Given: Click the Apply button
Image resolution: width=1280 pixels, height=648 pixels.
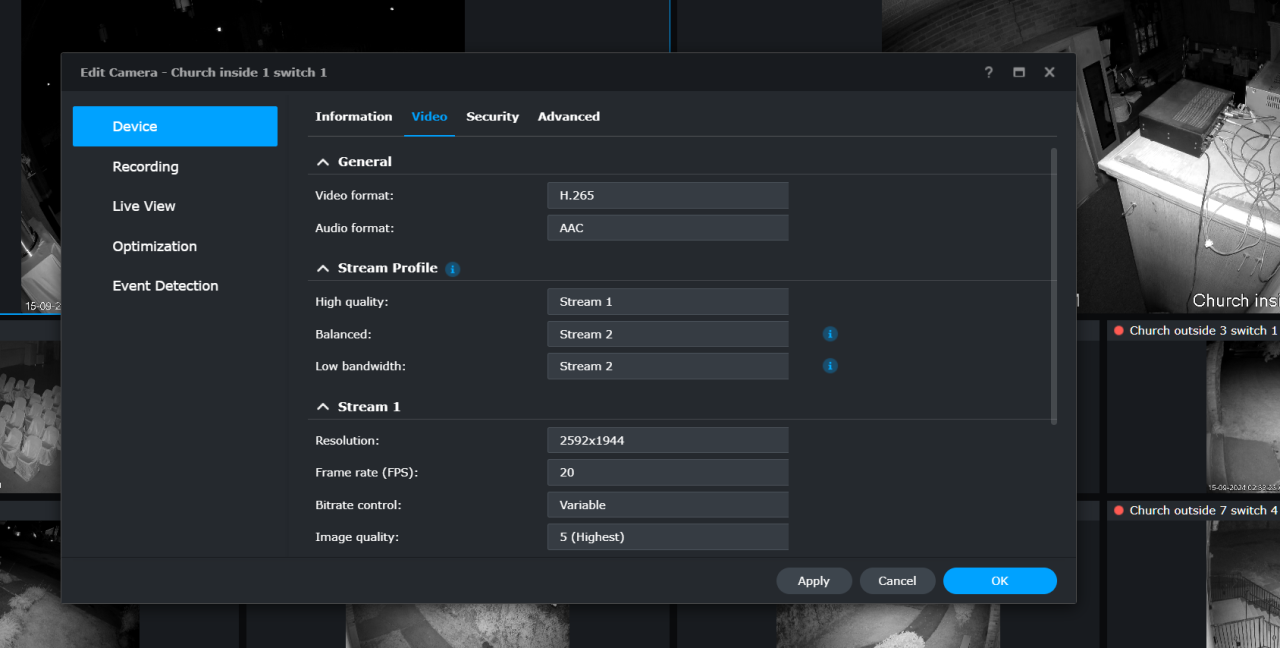Looking at the screenshot, I should 813,580.
